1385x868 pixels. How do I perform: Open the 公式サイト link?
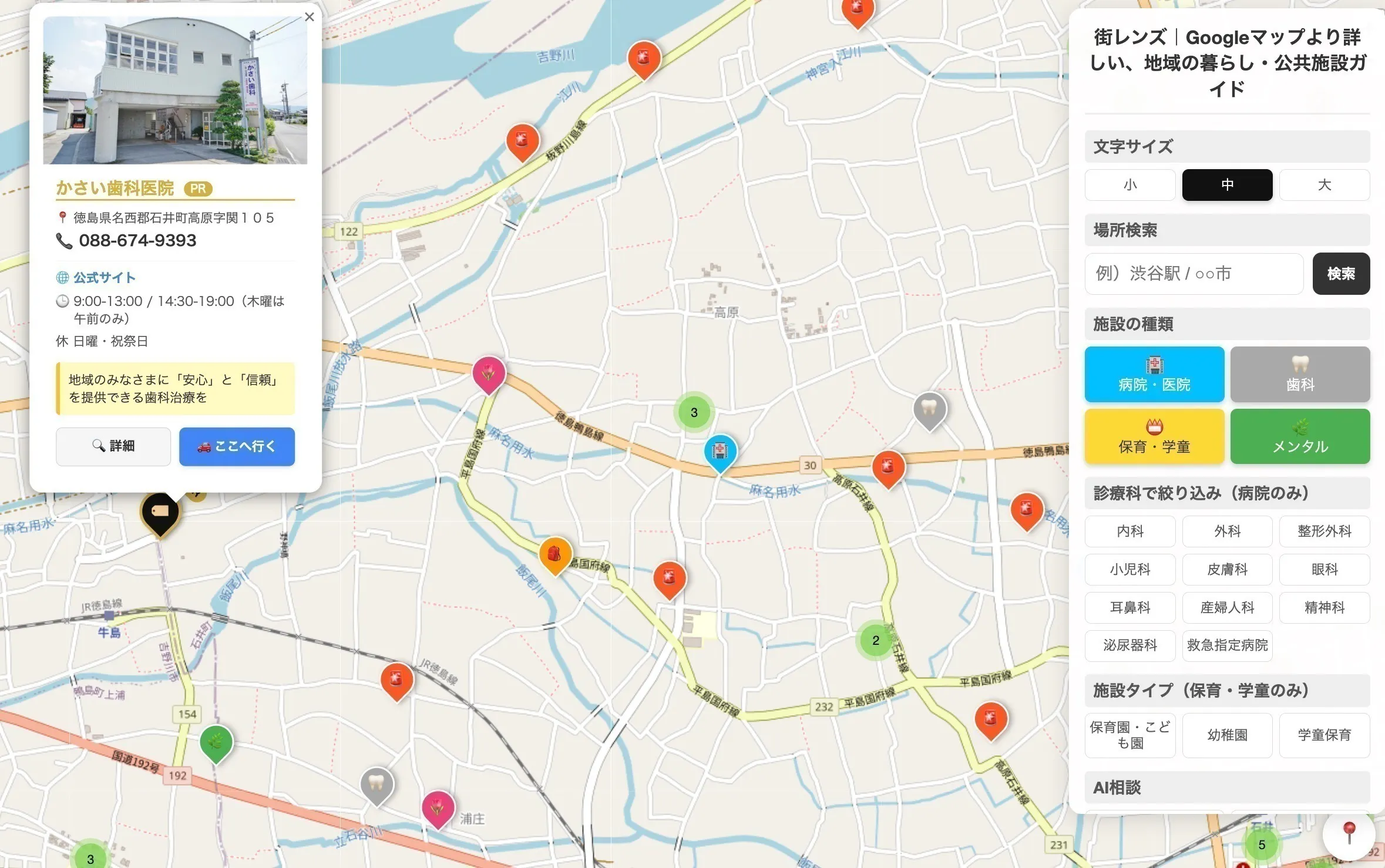[x=104, y=277]
